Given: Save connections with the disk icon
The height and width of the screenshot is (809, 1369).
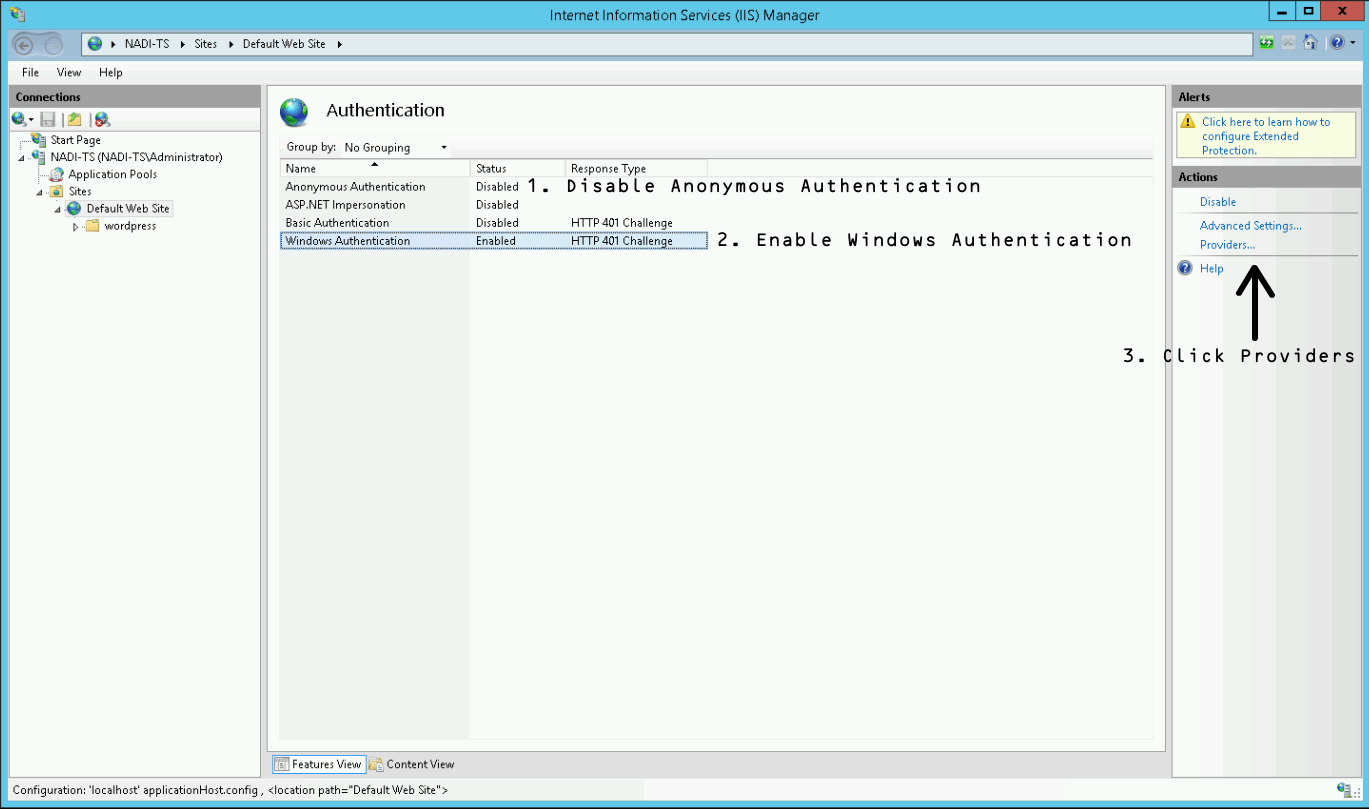Looking at the screenshot, I should (47, 119).
